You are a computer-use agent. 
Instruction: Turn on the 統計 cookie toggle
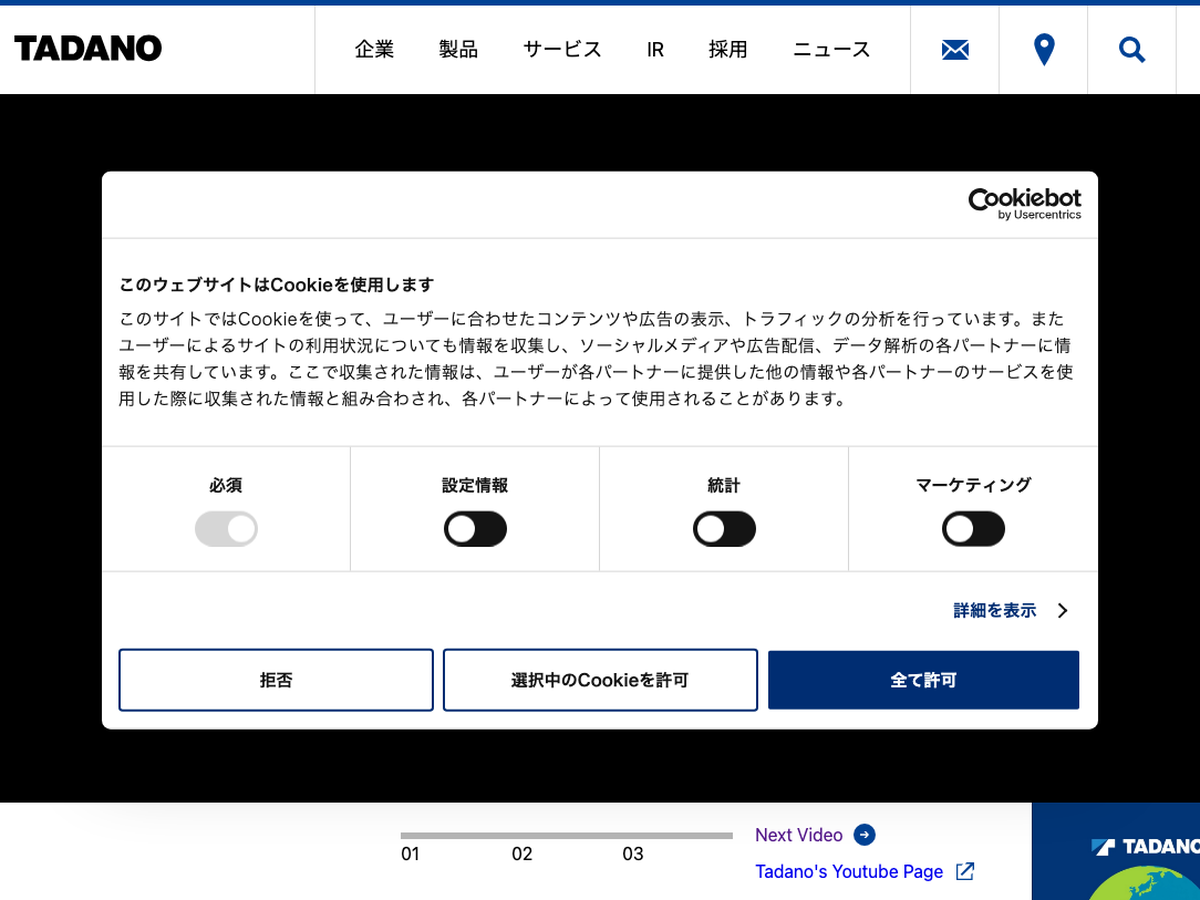pos(724,529)
